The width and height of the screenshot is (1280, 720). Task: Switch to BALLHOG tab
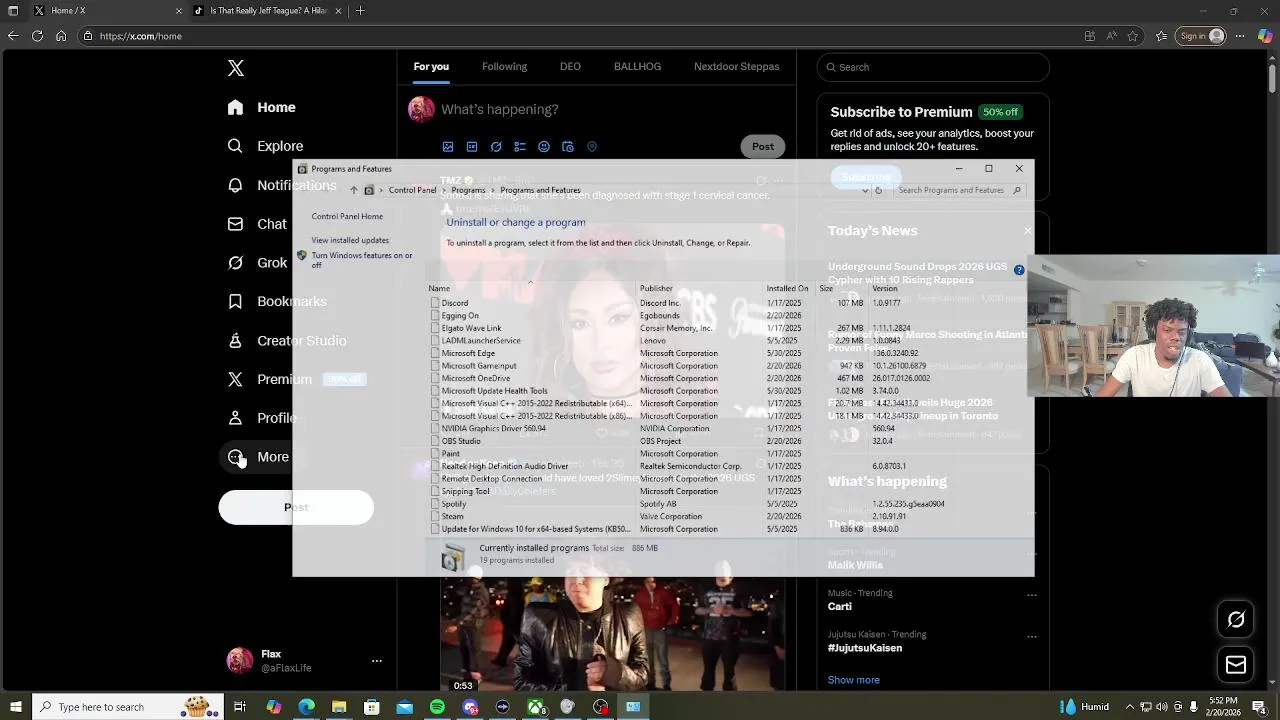click(637, 67)
